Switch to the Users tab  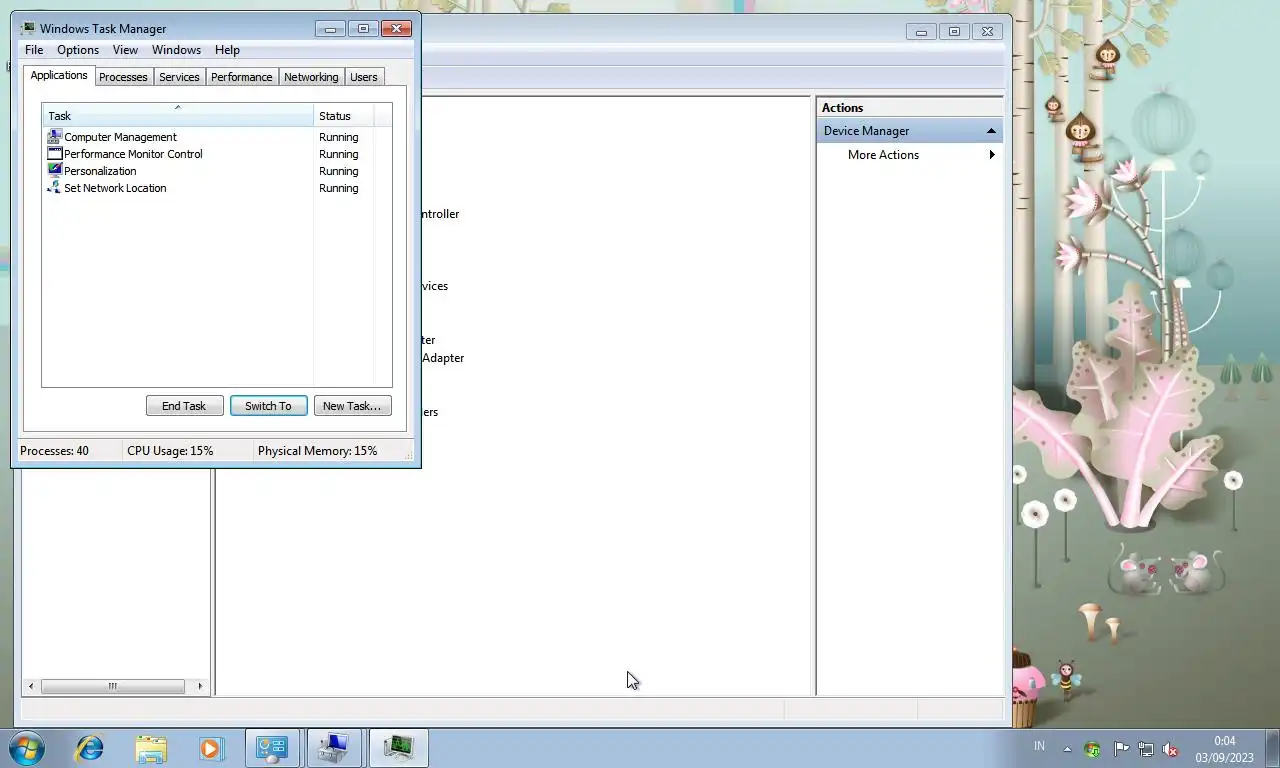364,77
